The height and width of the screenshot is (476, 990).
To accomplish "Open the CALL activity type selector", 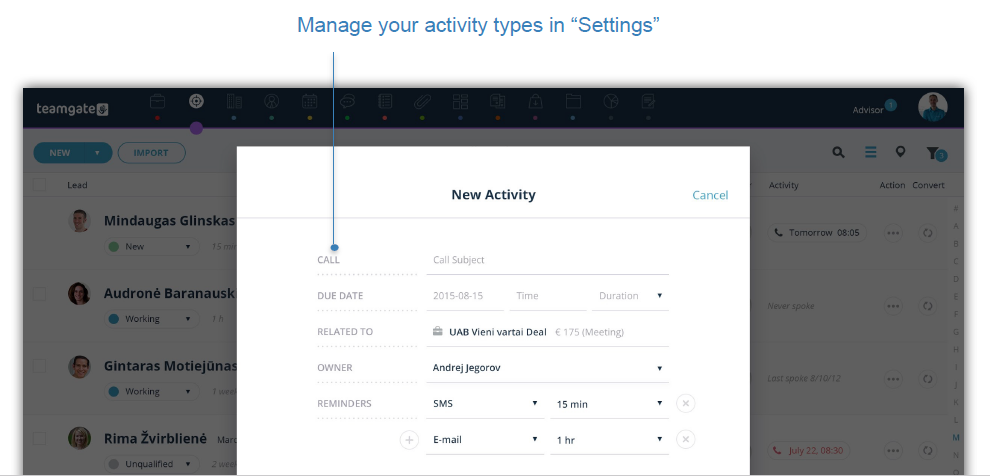I will (367, 260).
